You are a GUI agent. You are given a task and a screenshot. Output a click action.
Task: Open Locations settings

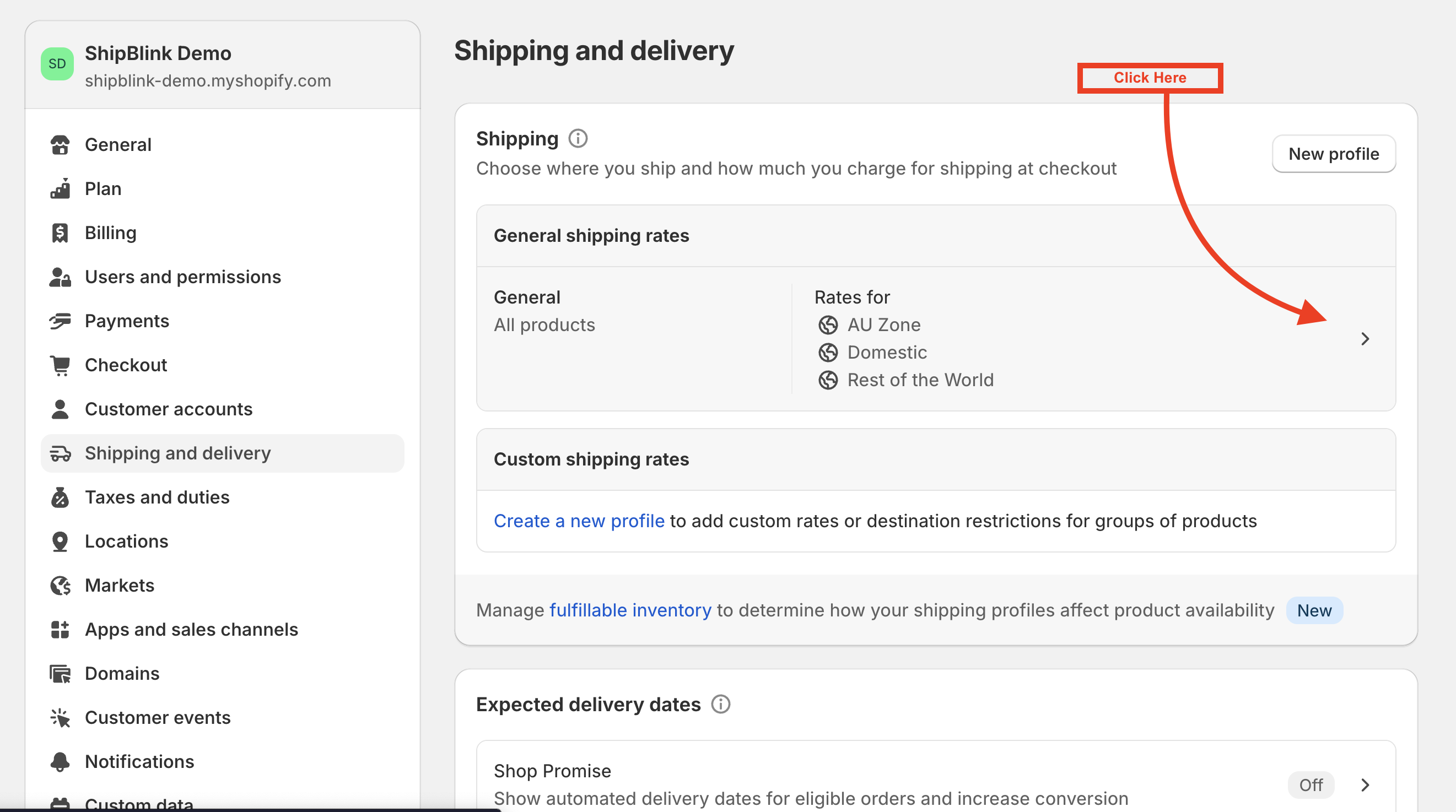coord(222,542)
